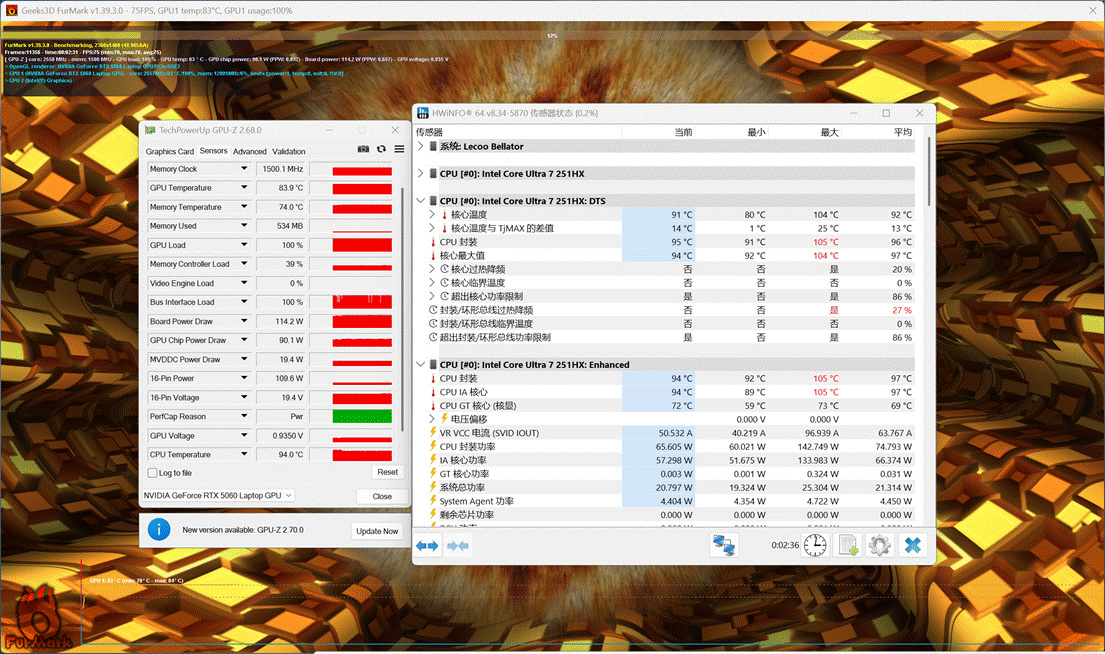The image size is (1105, 654).
Task: Click the Close button in GPU-Z
Action: pos(382,496)
